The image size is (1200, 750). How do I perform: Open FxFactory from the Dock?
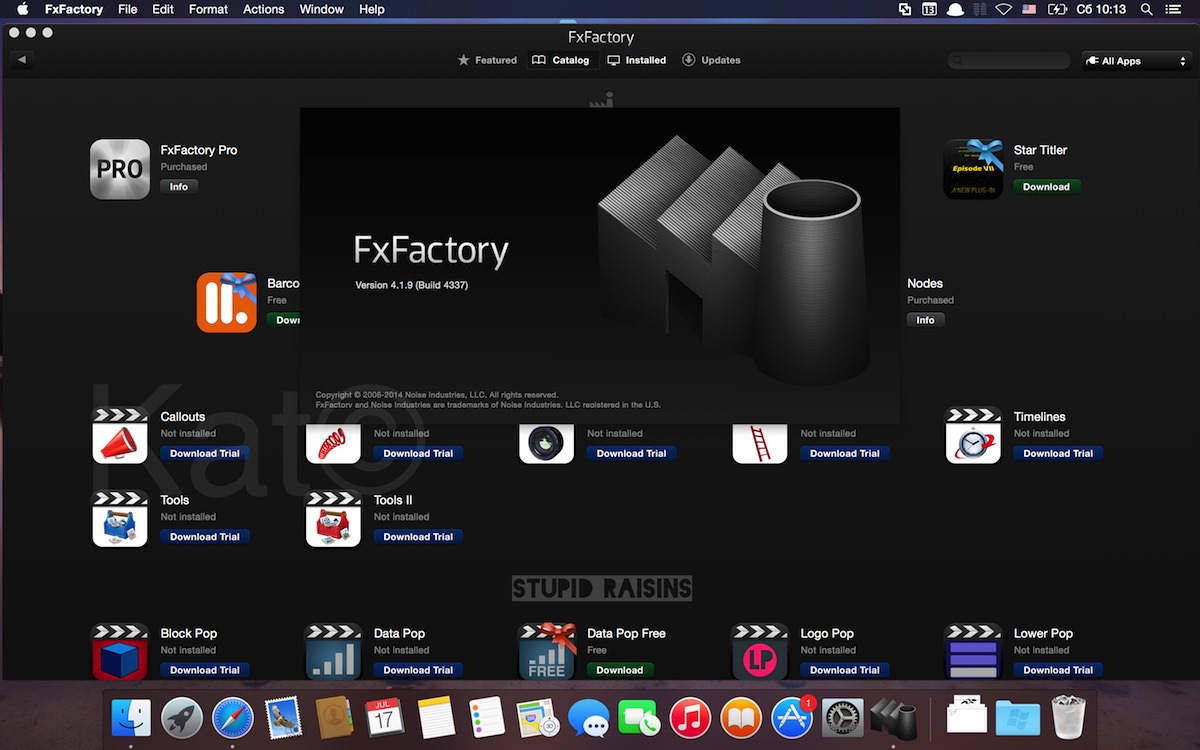click(893, 718)
